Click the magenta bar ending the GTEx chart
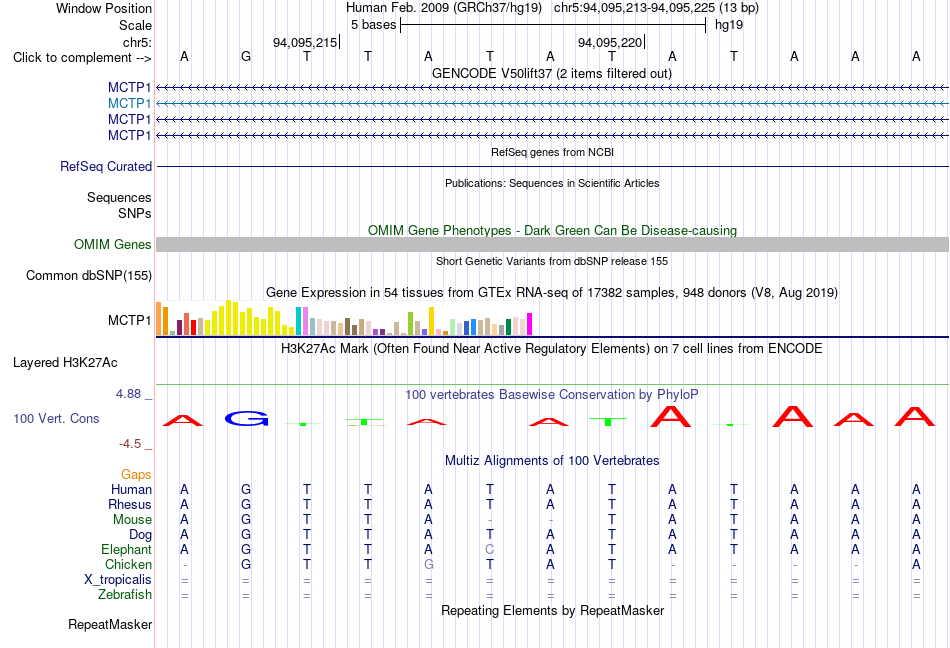Screen dimensions: 950x648 point(530,324)
